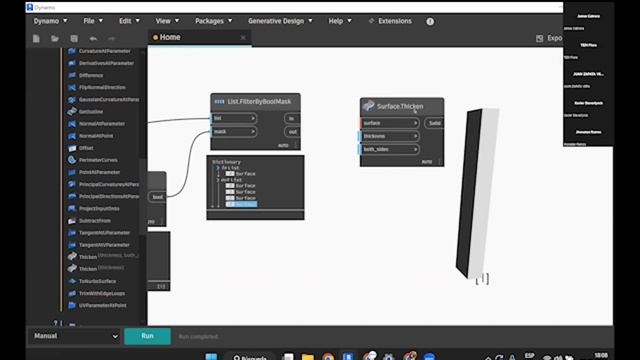Click the Export icon at top right
This screenshot has width=640, height=360.
[540, 38]
